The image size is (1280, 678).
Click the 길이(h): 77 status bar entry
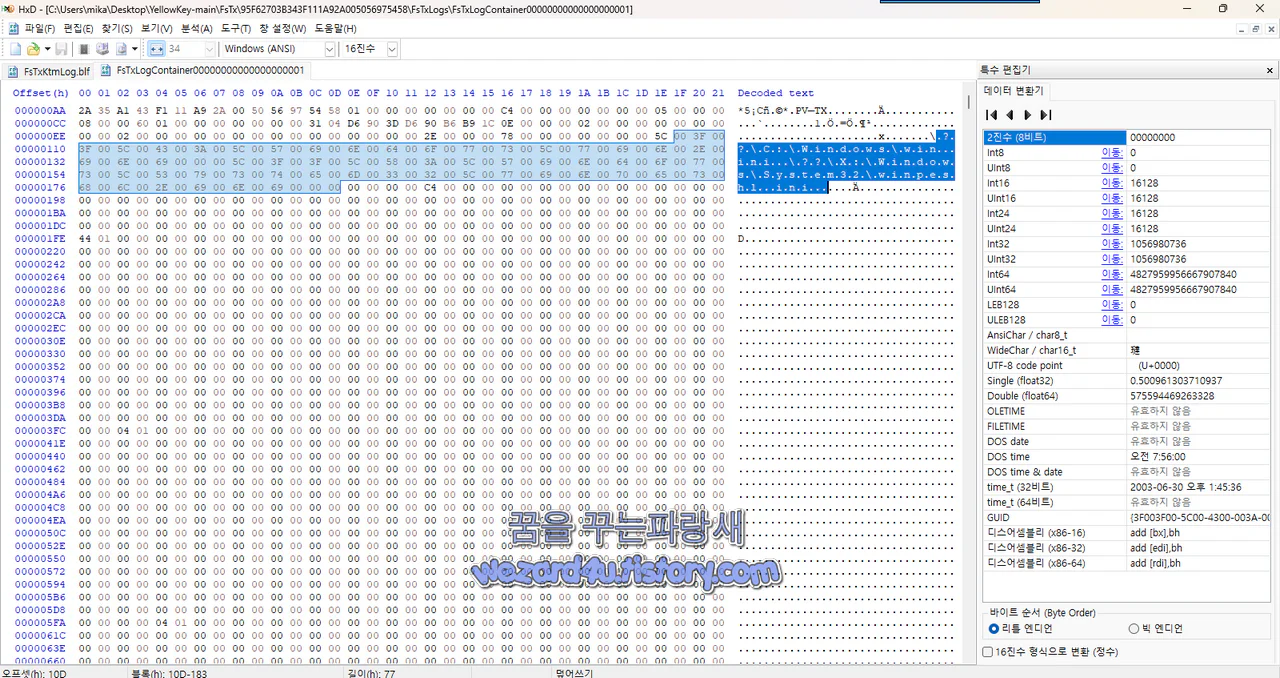click(x=369, y=673)
